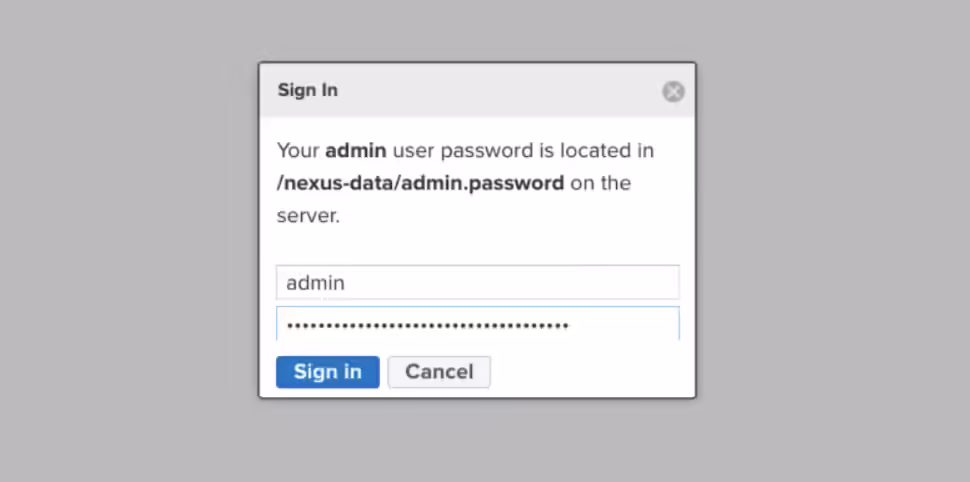Click the "Sign In" heading text
Screen dimensions: 970x482
click(307, 90)
